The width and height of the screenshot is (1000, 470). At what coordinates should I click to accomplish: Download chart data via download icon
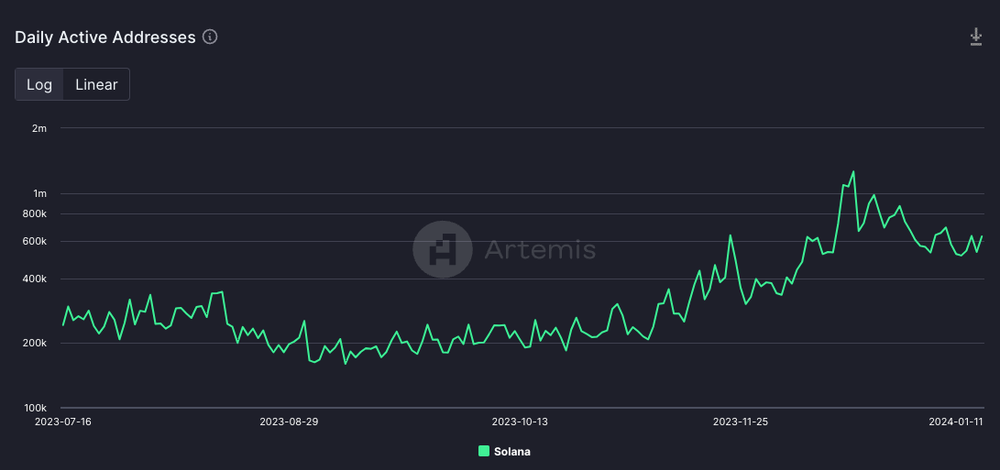click(x=976, y=37)
